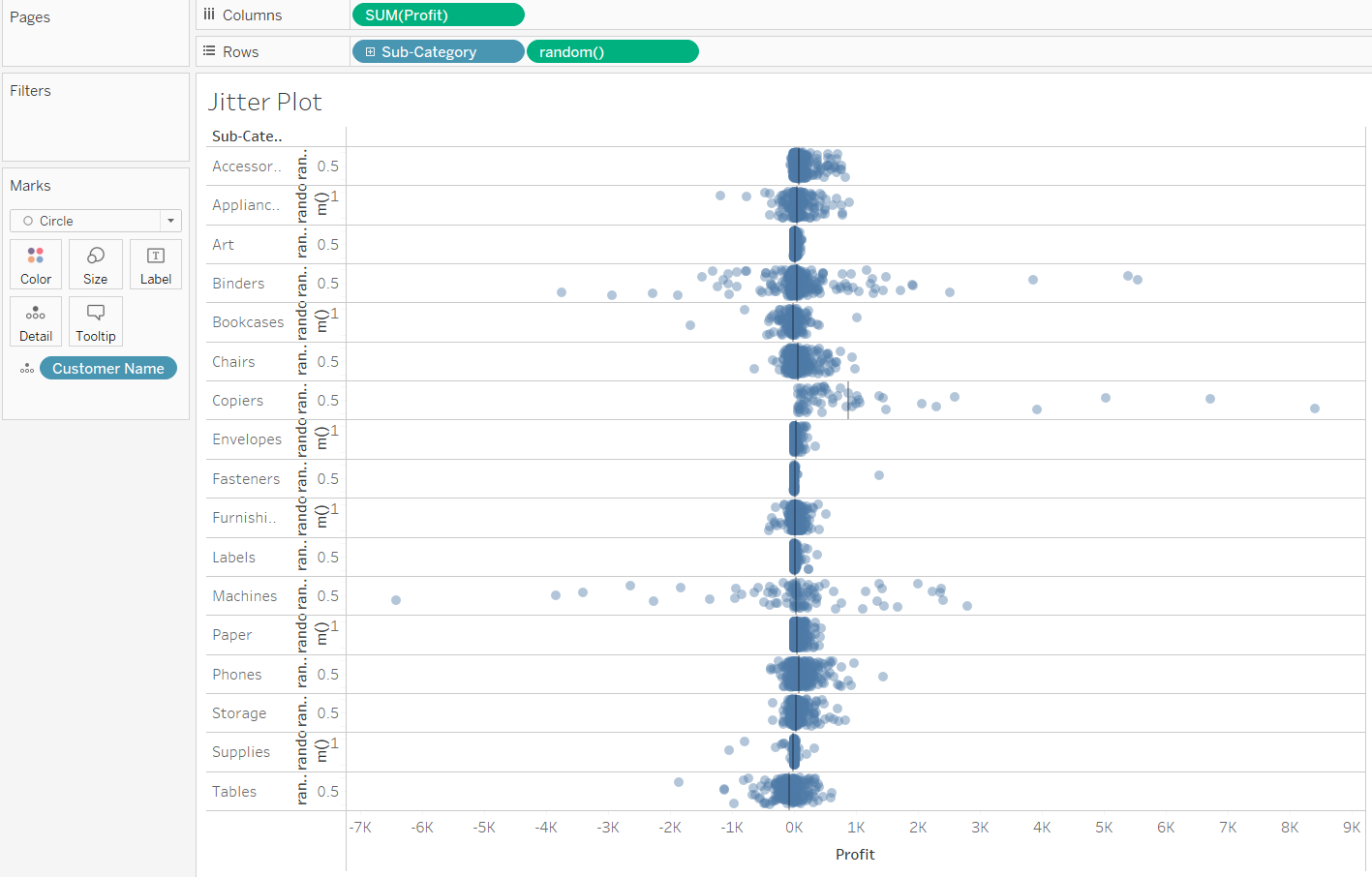Click the 5K axis tick label
The height and width of the screenshot is (877, 1372).
1104,828
